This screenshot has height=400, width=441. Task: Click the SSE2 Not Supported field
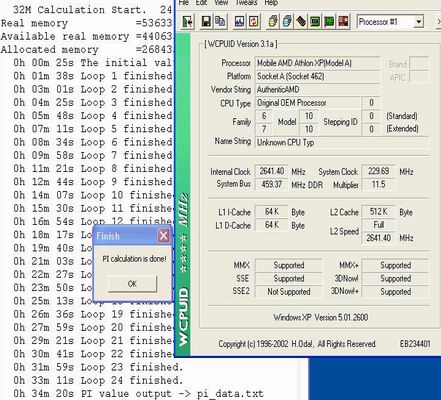point(289,292)
